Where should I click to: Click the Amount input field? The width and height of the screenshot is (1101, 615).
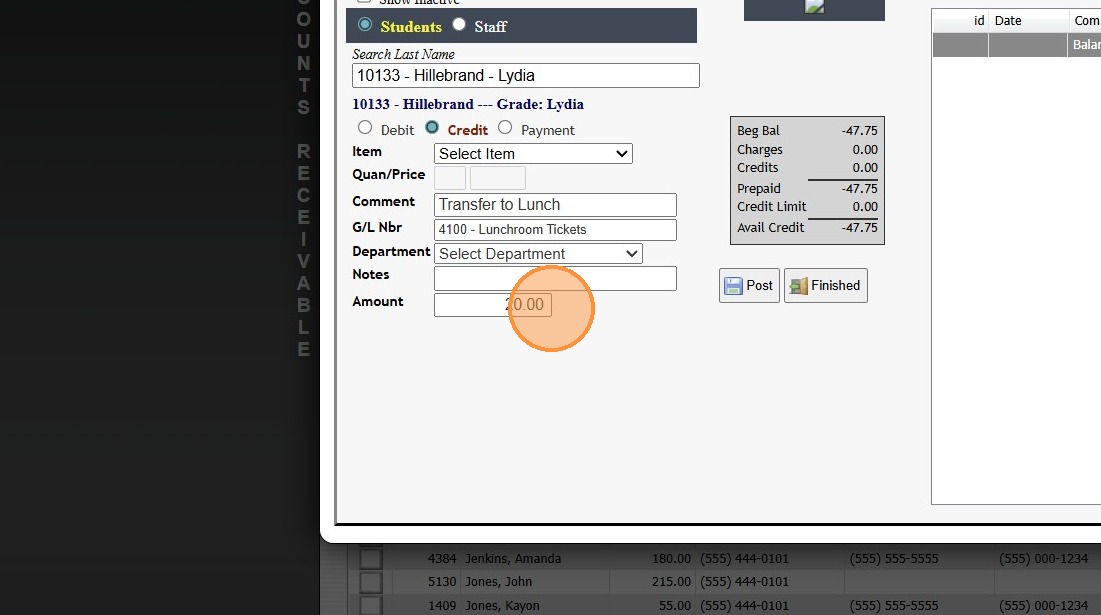coord(492,305)
